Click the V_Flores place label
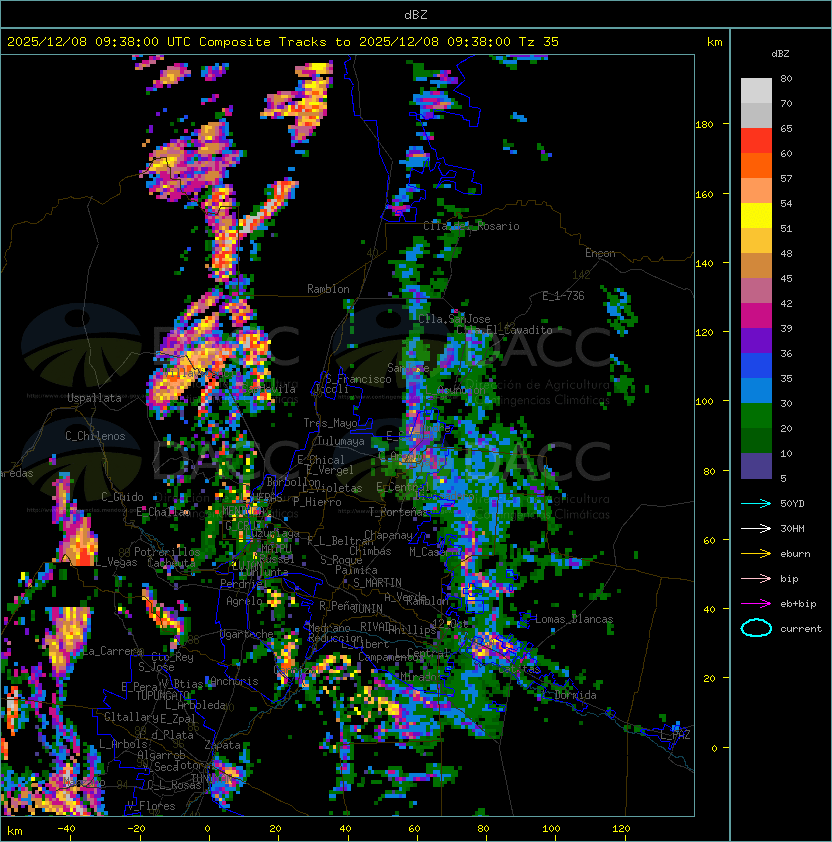 point(151,806)
